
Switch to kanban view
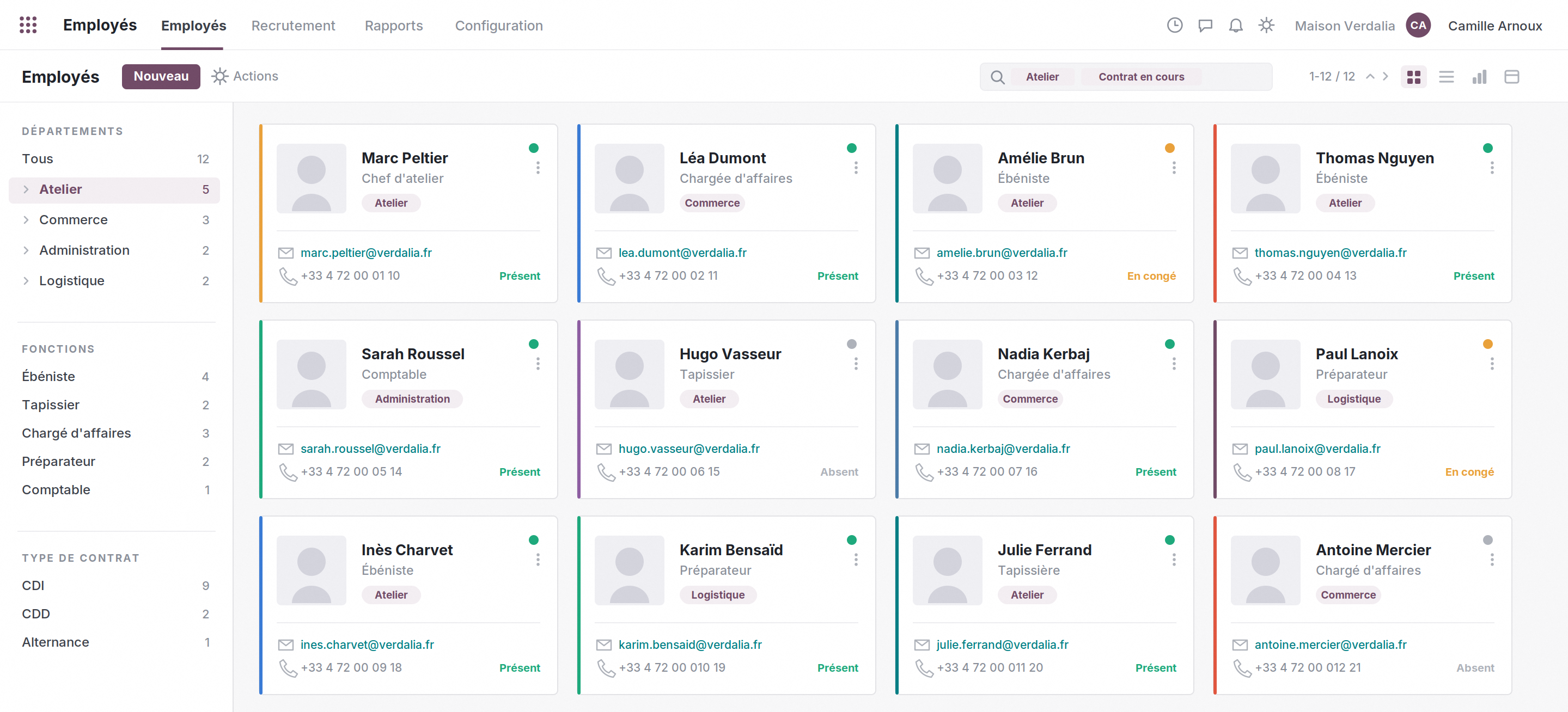click(1413, 77)
